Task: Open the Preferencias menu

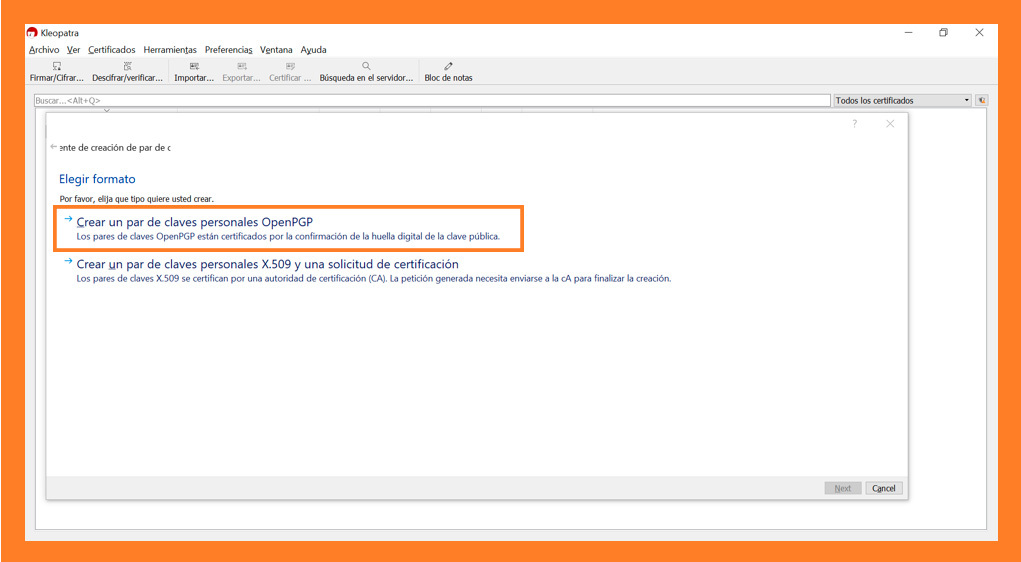Action: pos(229,50)
